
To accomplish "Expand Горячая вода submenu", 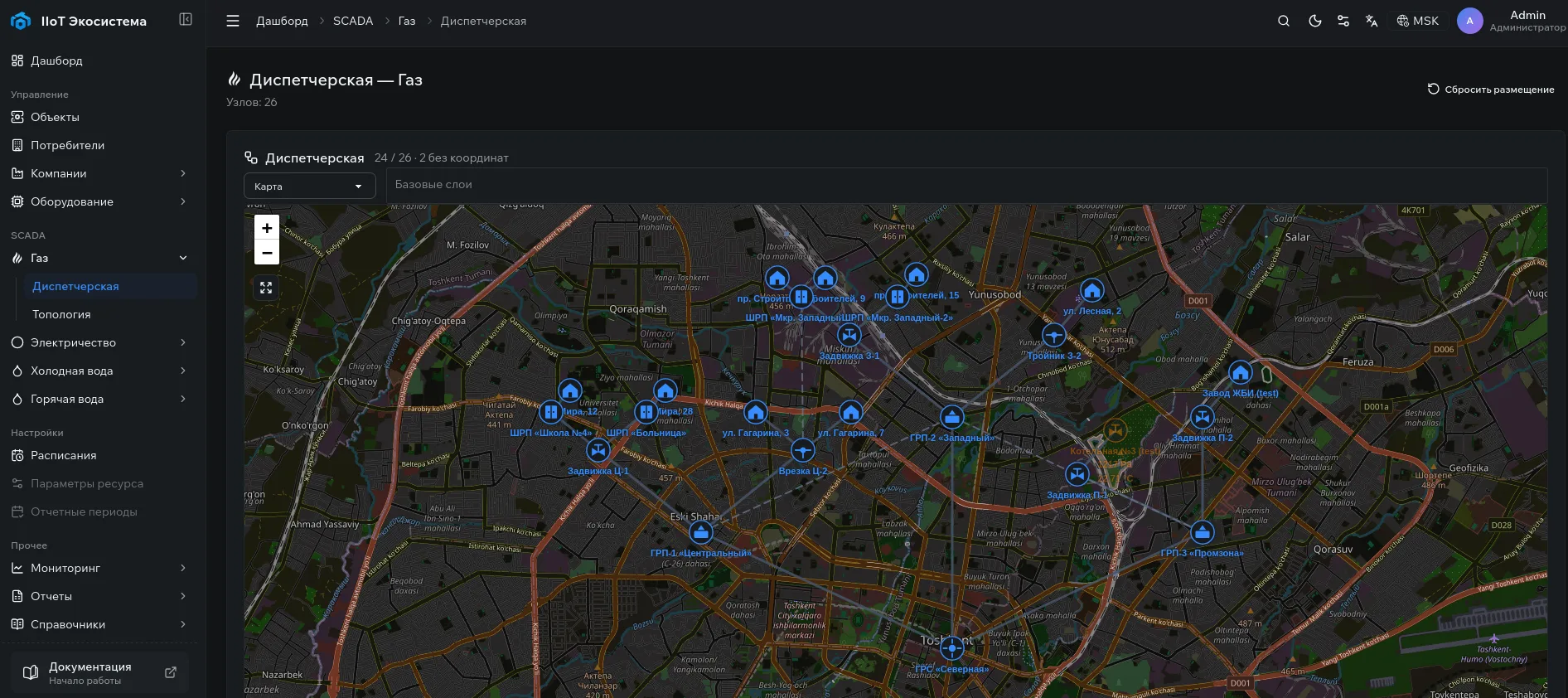I will 99,399.
